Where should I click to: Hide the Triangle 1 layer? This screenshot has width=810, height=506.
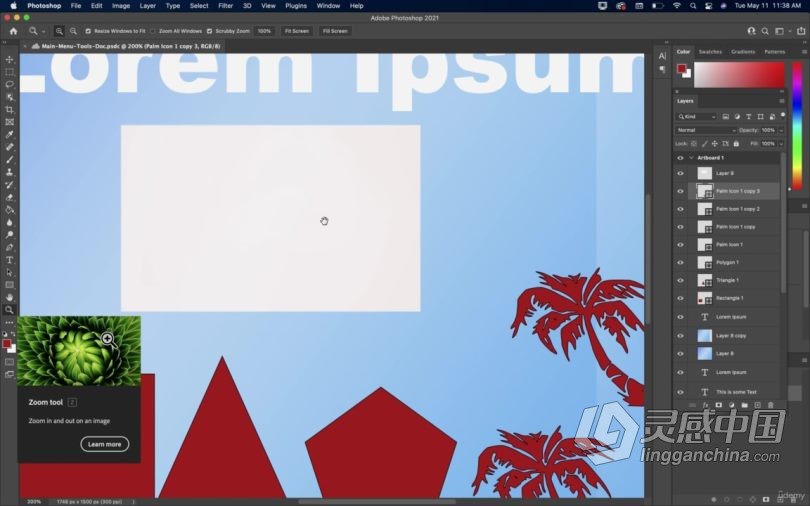pos(680,280)
